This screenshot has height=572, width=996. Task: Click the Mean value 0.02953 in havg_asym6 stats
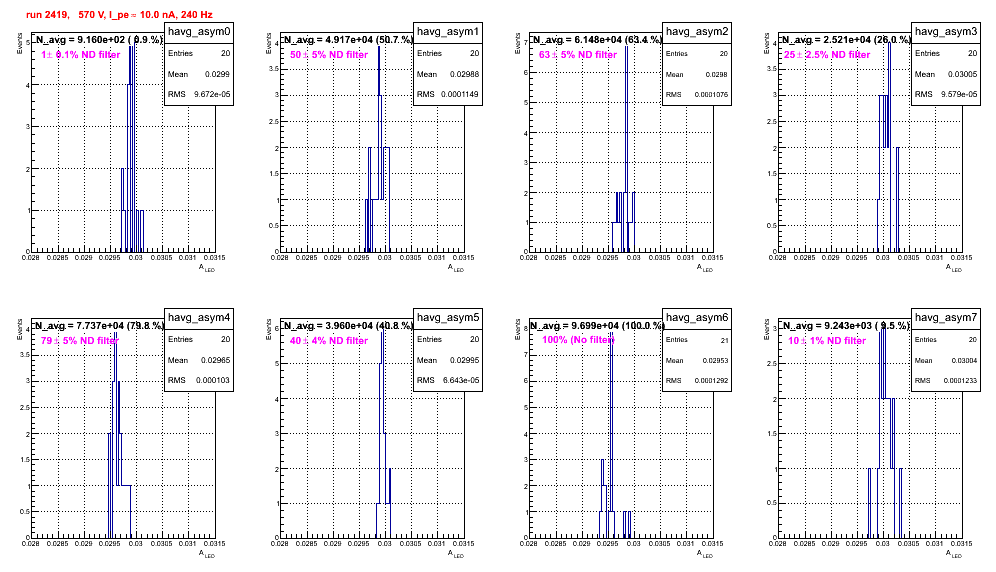click(715, 360)
